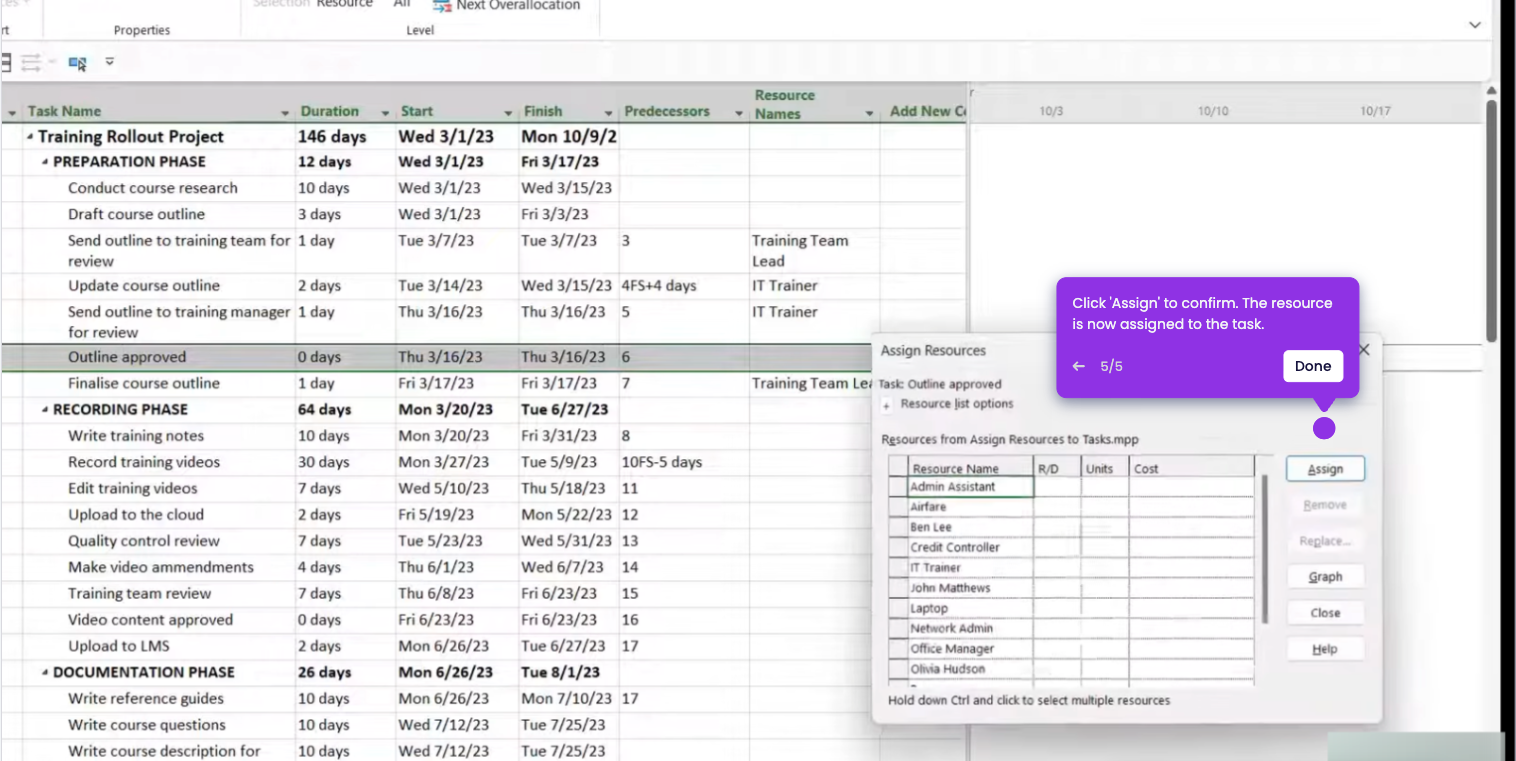Click the Resource Name header in the dialog
The image size is (1516, 761).
point(971,468)
